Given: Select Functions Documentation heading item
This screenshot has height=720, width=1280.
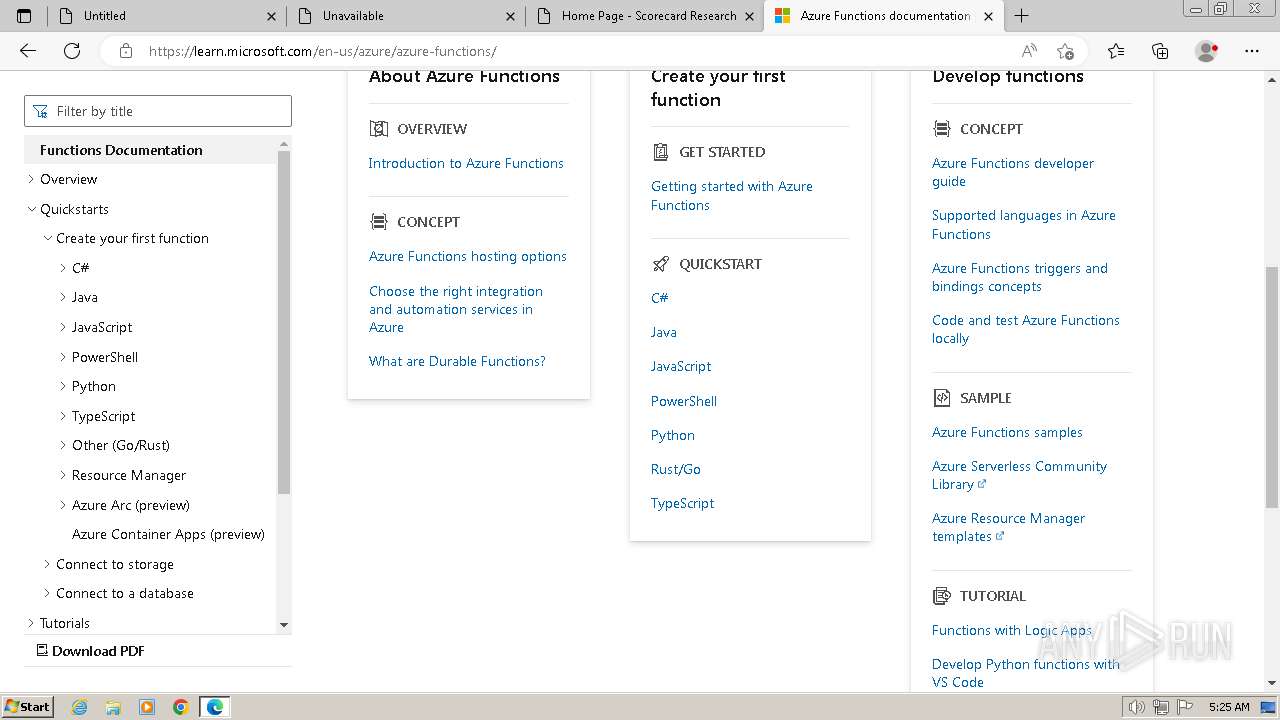Looking at the screenshot, I should pyautogui.click(x=121, y=150).
